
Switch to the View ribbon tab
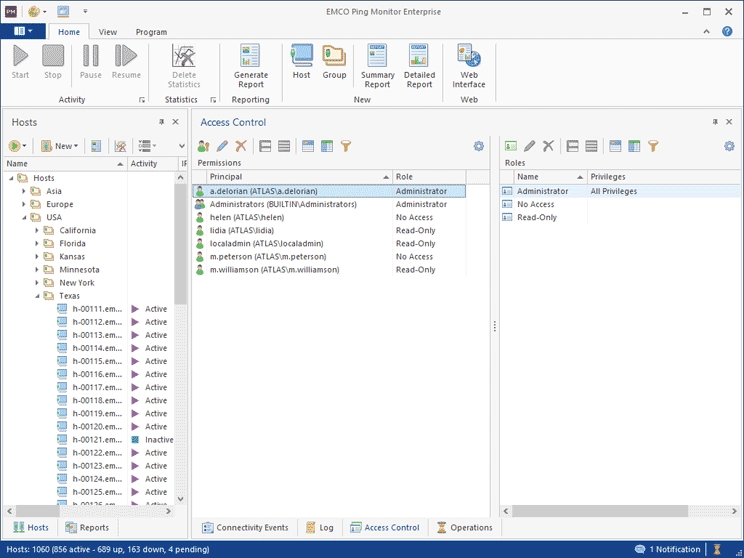point(108,32)
